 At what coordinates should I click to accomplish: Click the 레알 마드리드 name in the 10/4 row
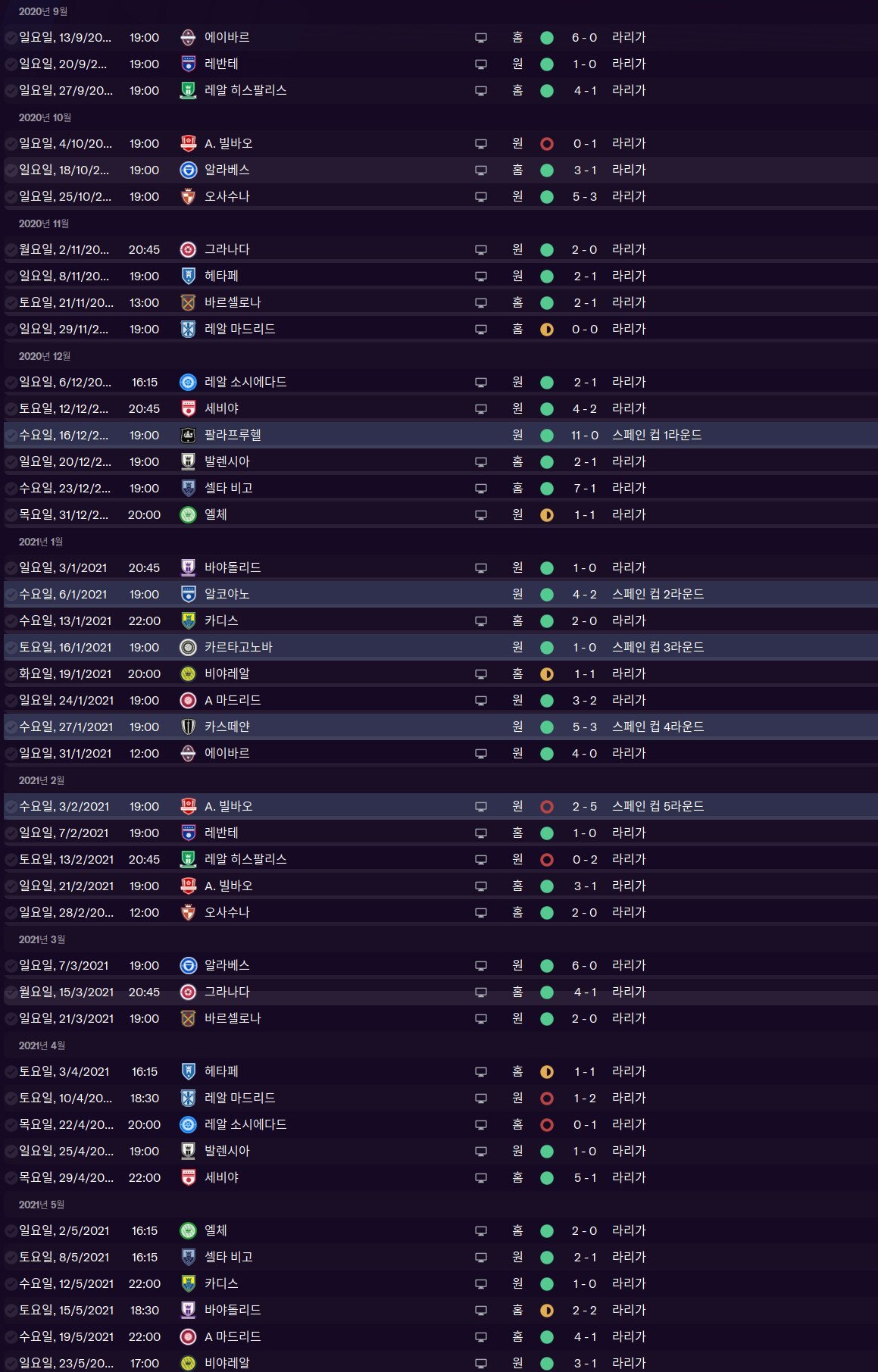(240, 1098)
